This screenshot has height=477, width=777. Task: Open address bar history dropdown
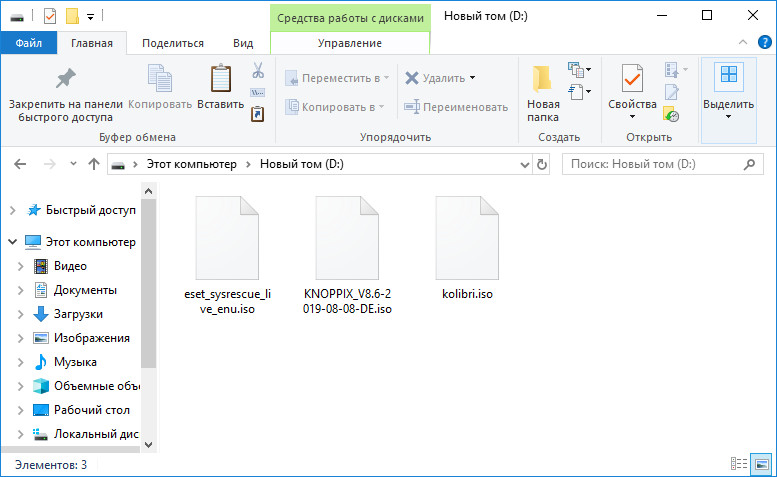[x=525, y=164]
